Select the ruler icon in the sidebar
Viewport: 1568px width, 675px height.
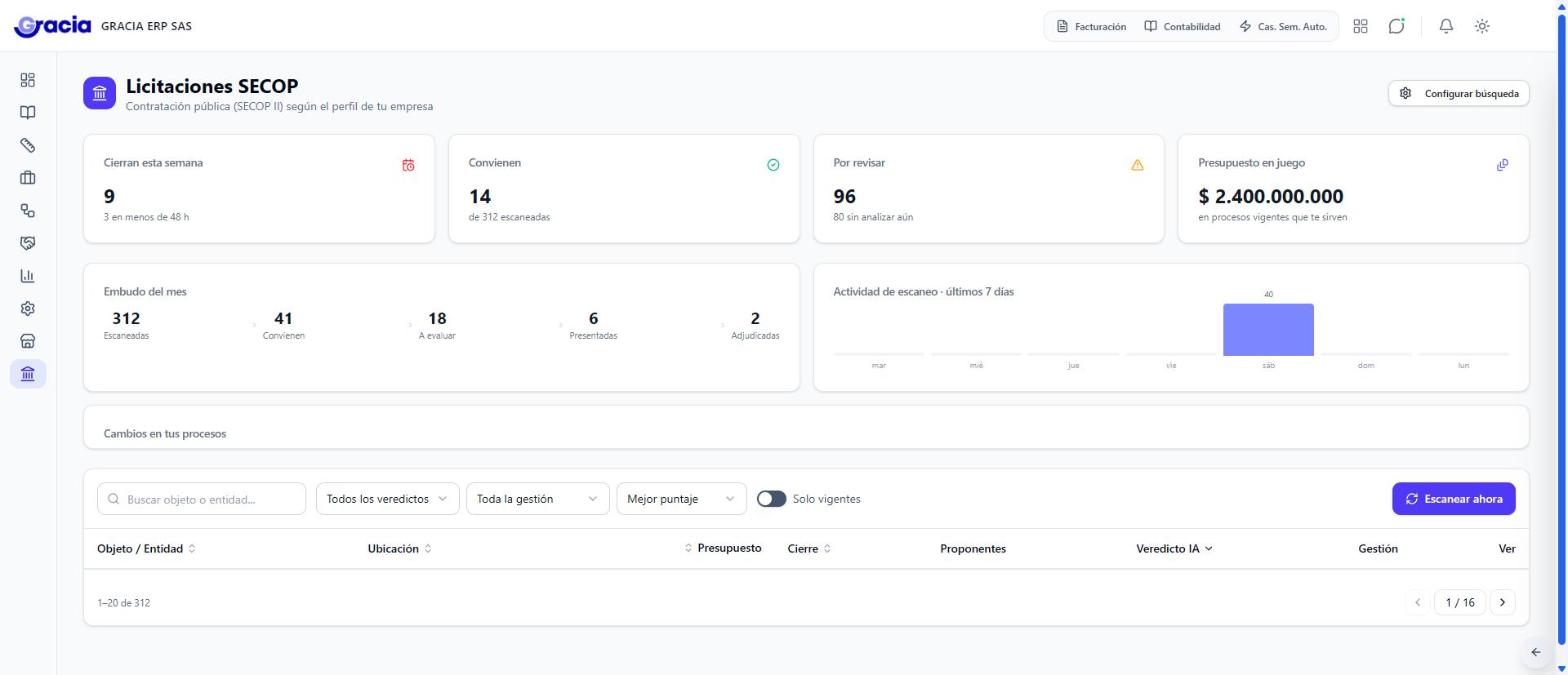[x=28, y=145]
